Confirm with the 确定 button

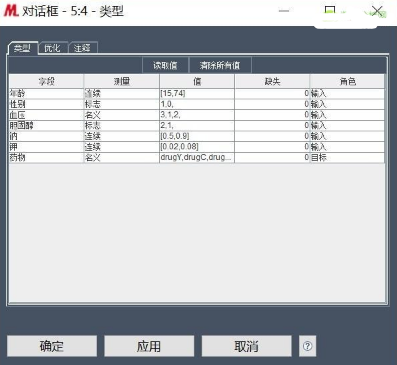[x=52, y=346]
